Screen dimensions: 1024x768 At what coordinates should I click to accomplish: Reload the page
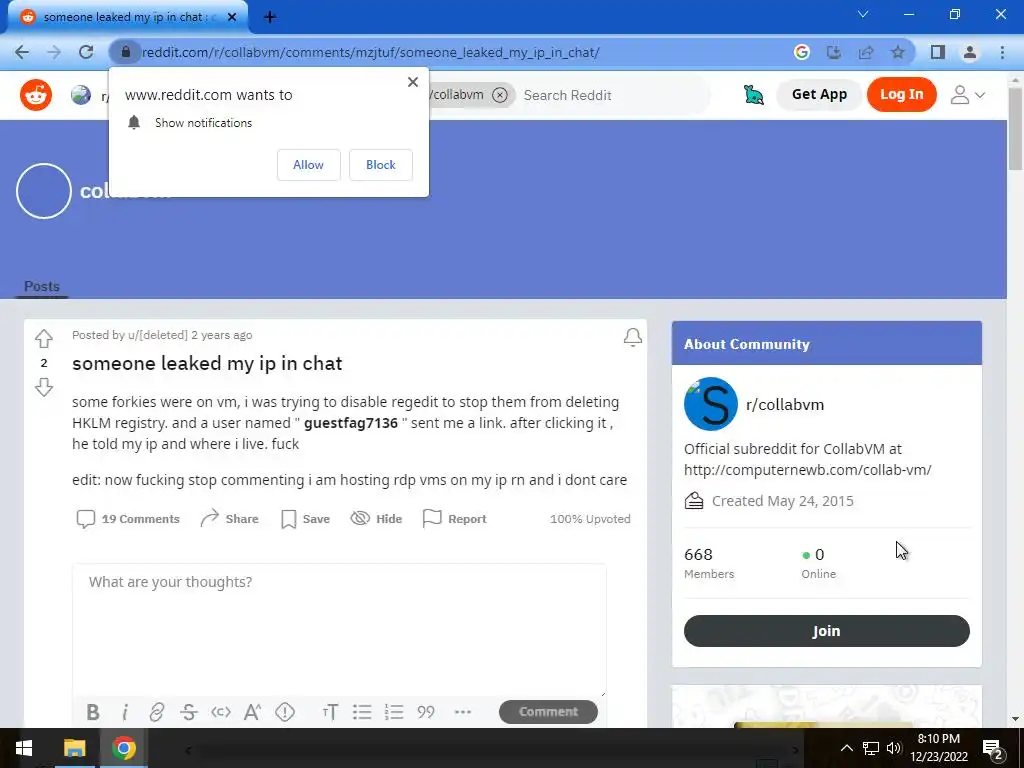pyautogui.click(x=86, y=52)
